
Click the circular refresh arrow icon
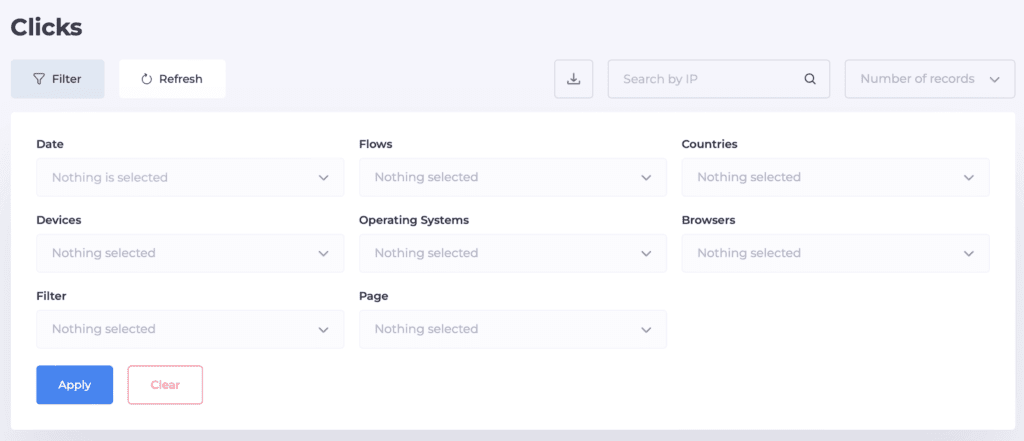146,79
